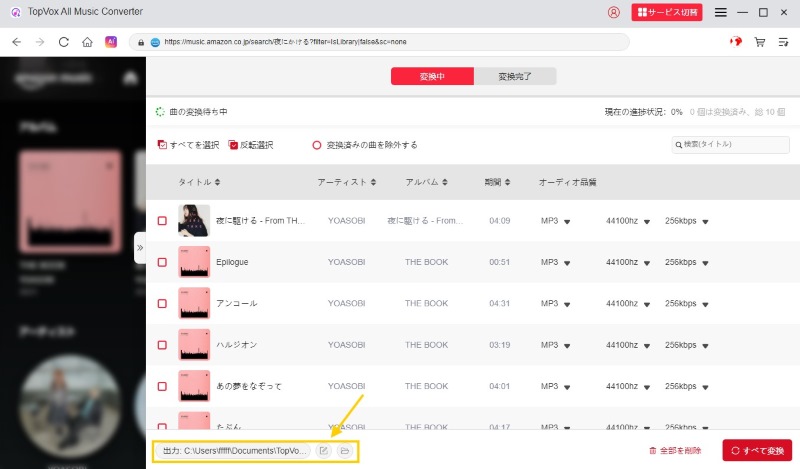Viewport: 800px width, 469px height.
Task: Open the conversion task list icon
Action: click(783, 42)
